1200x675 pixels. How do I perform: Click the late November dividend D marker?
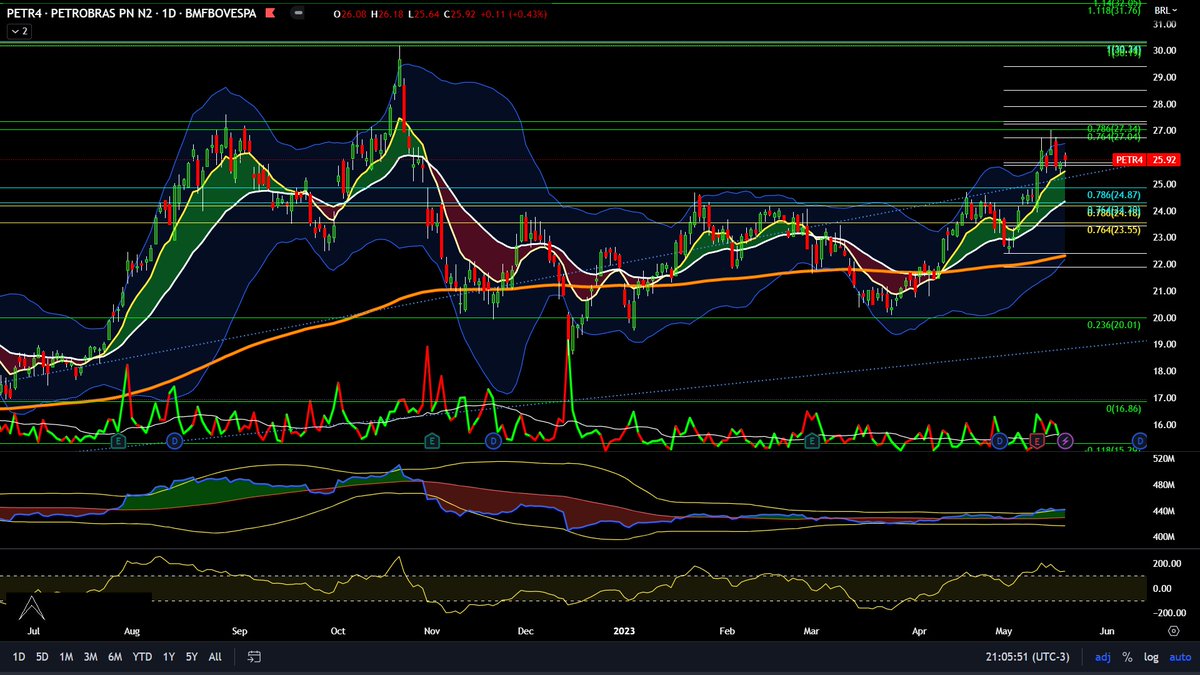pyautogui.click(x=493, y=441)
